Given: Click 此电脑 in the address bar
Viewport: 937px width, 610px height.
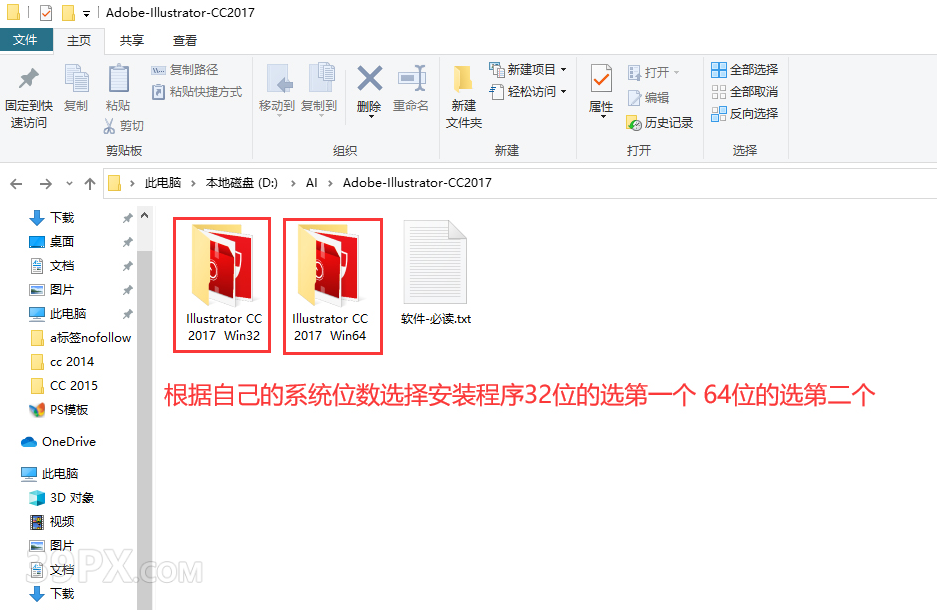Looking at the screenshot, I should tap(163, 183).
